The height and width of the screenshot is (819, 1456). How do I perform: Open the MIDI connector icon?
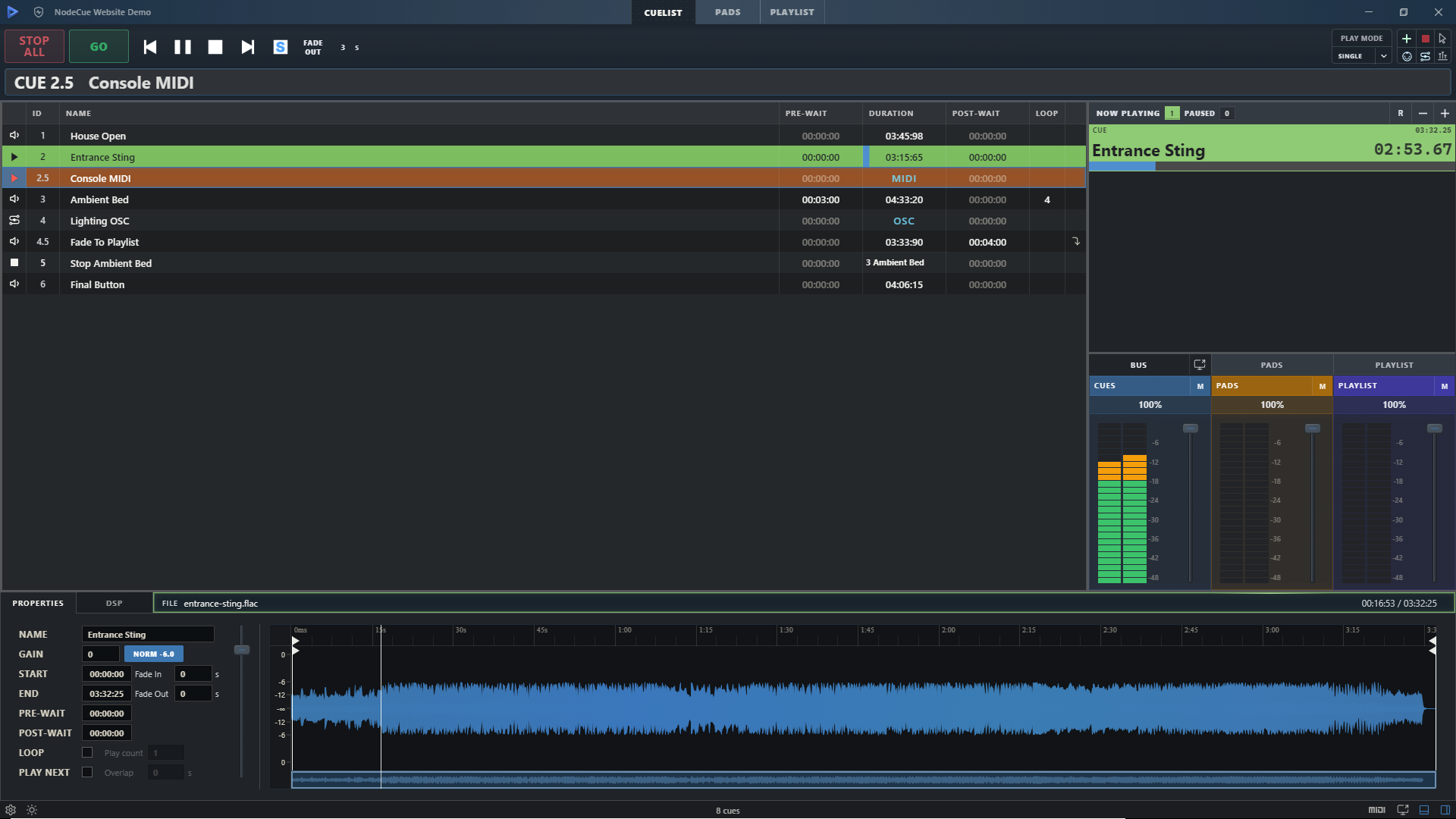tap(1407, 57)
